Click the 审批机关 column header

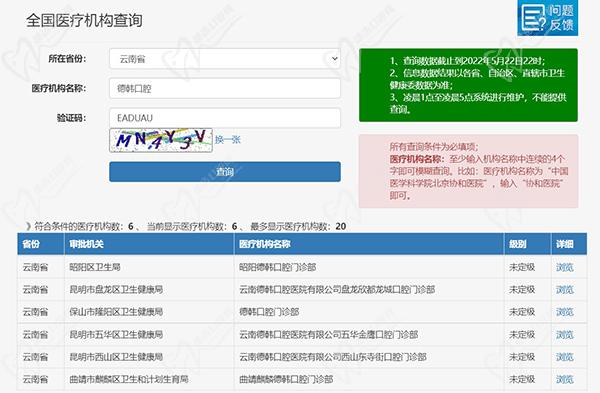149,244
